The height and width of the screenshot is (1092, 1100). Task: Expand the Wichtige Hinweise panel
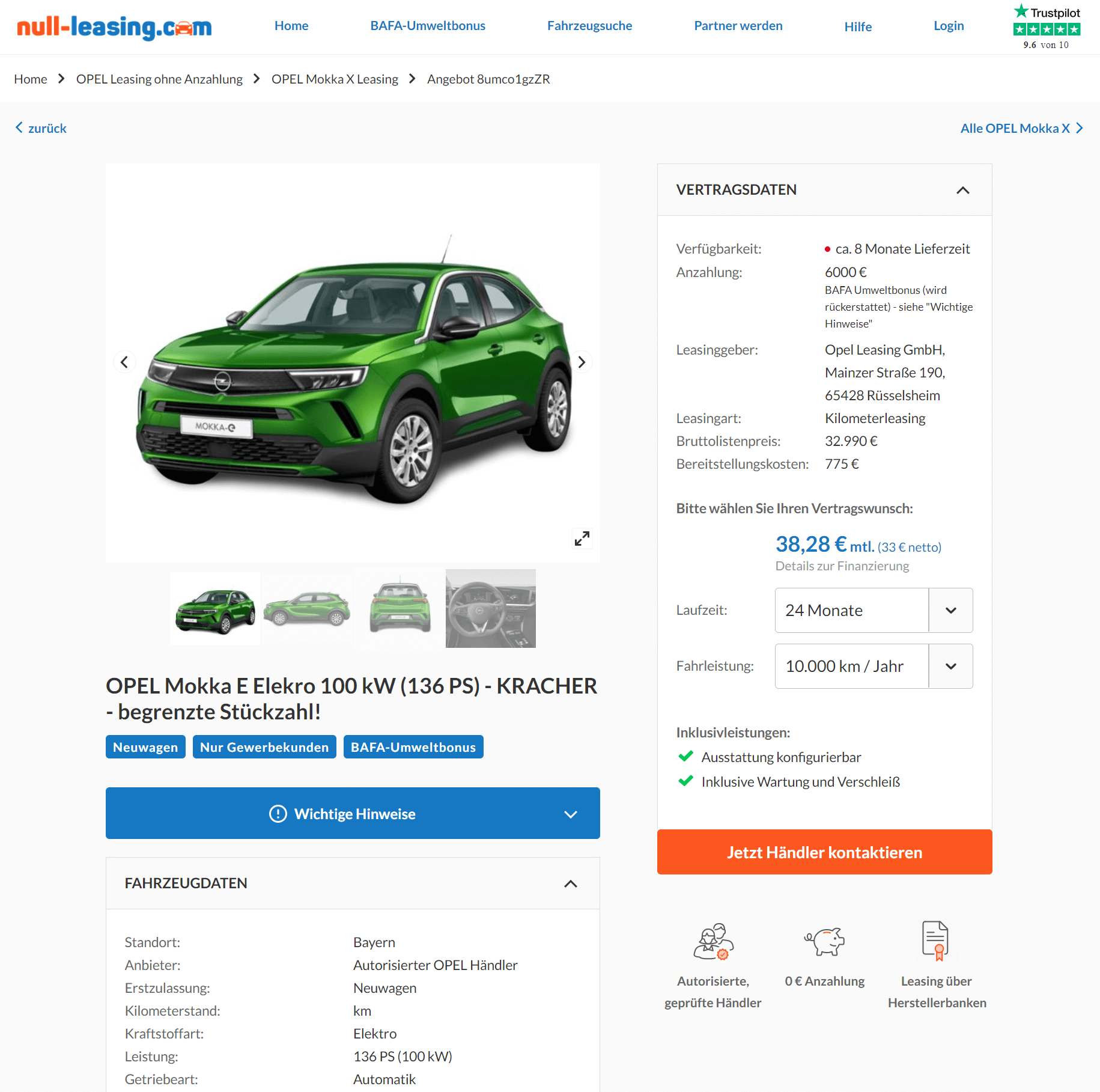click(353, 813)
